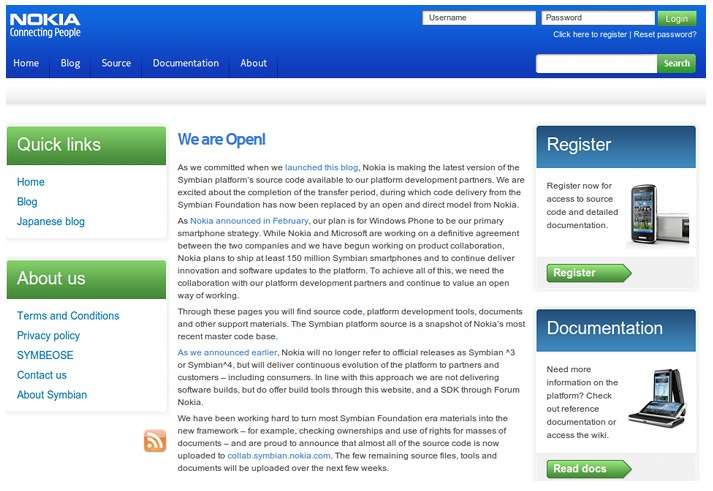Click the green Search button
The image size is (713, 491).
677,64
